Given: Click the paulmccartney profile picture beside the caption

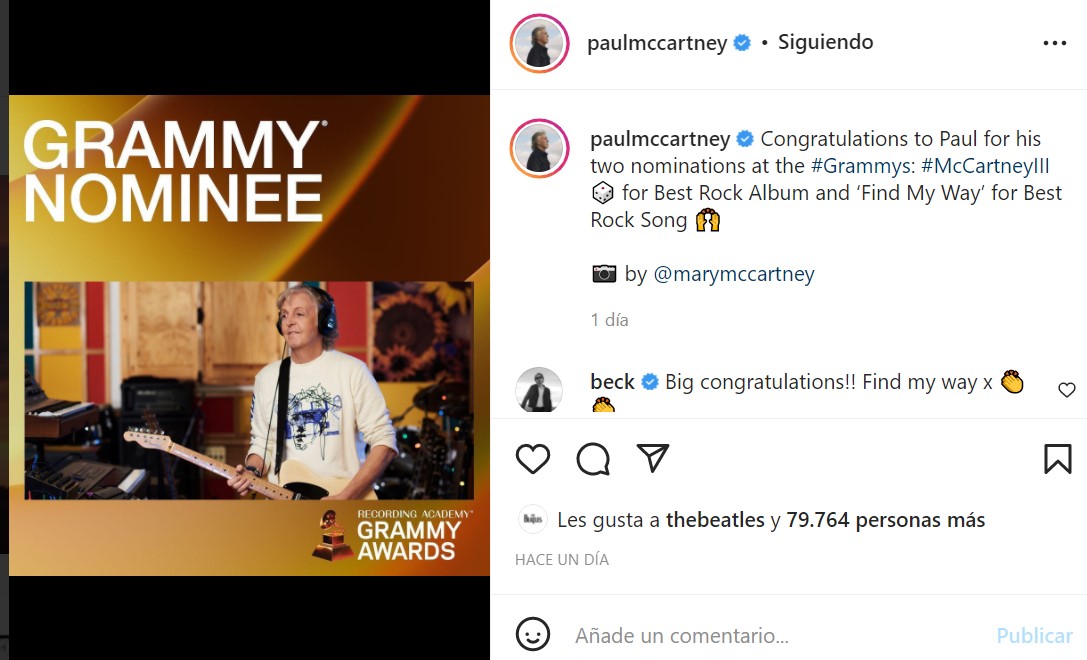Looking at the screenshot, I should click(539, 148).
